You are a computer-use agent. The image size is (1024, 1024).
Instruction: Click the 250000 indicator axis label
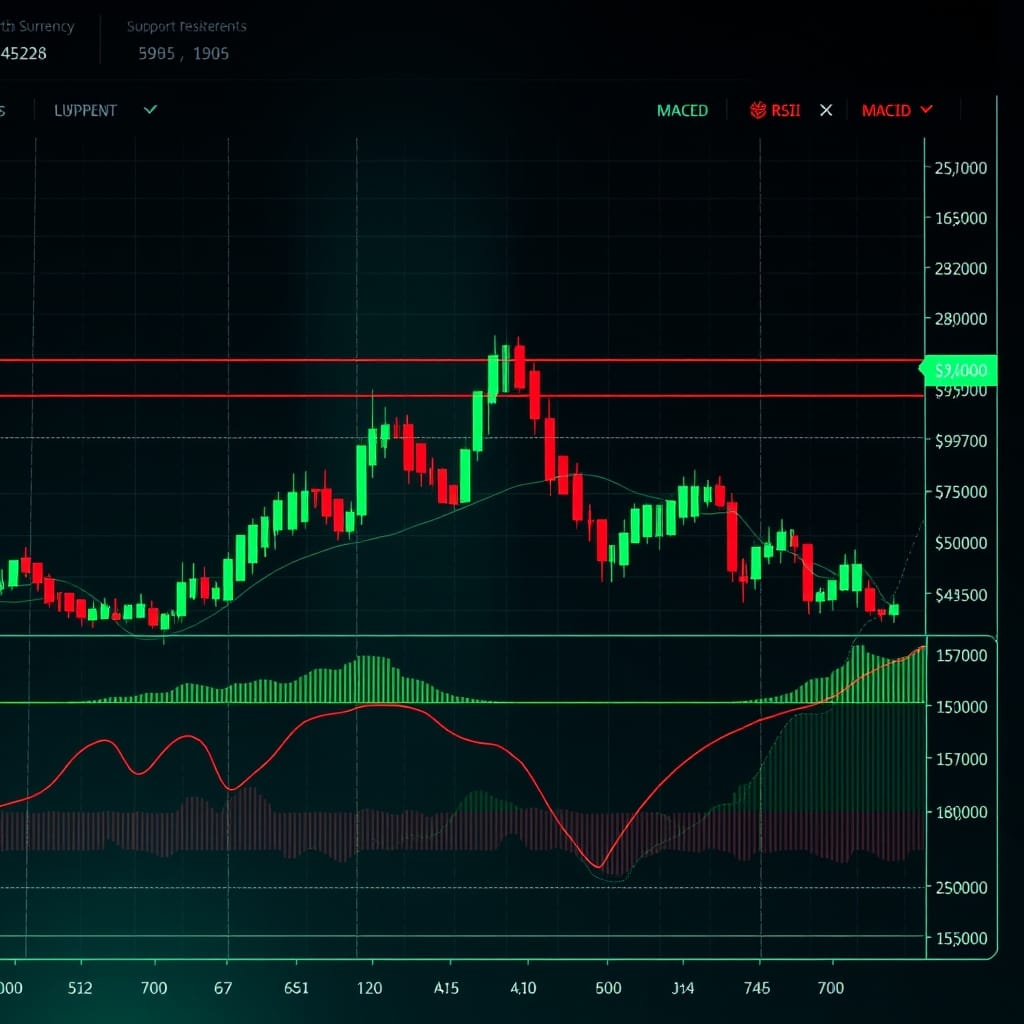point(961,888)
